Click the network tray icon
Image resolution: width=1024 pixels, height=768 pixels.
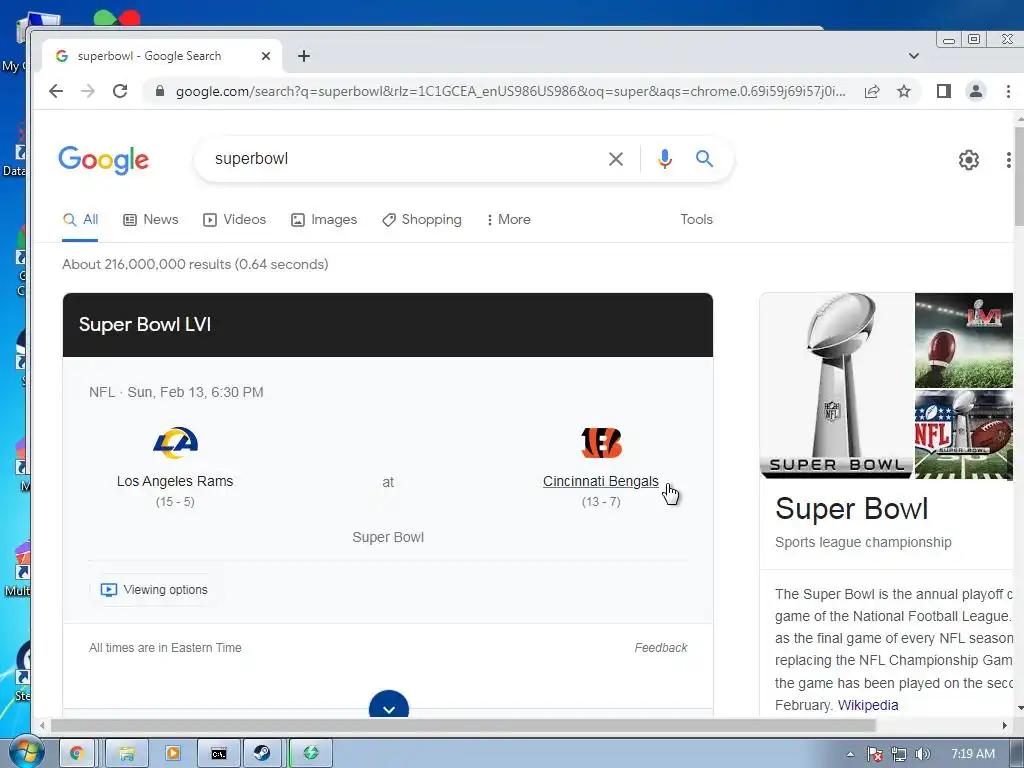899,754
